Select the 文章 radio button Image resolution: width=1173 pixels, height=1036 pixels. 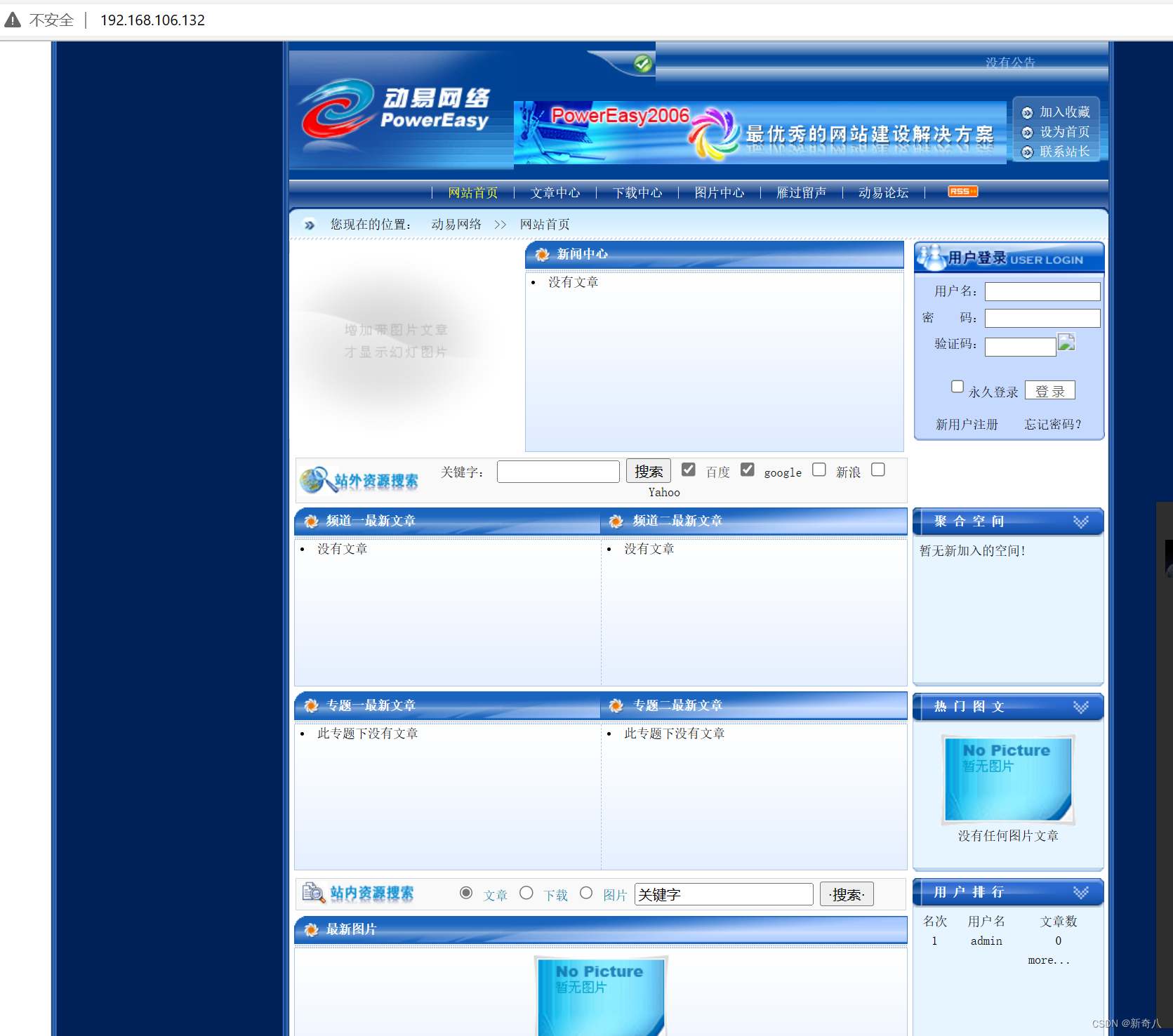pos(466,893)
